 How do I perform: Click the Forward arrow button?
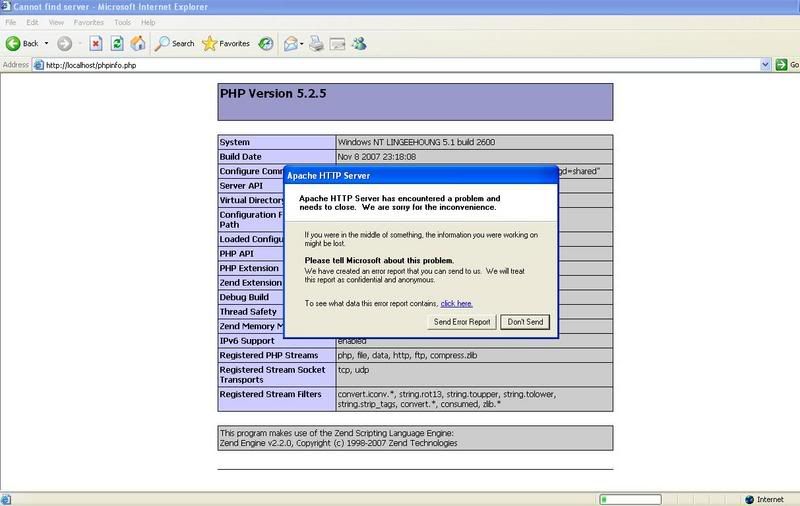point(65,43)
